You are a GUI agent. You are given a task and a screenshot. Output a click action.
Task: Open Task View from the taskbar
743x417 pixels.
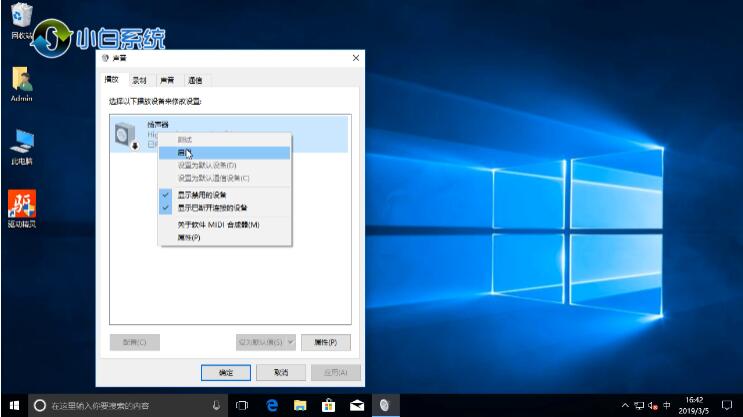tap(242, 406)
